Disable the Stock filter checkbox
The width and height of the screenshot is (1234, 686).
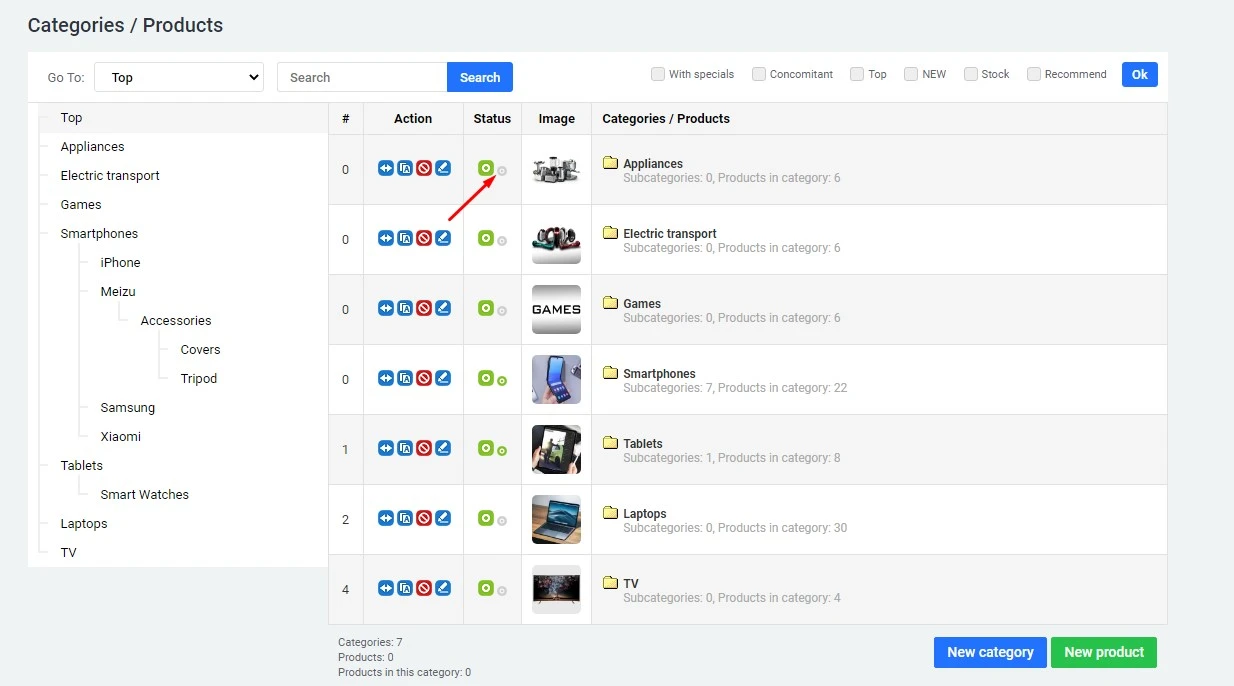pos(971,73)
